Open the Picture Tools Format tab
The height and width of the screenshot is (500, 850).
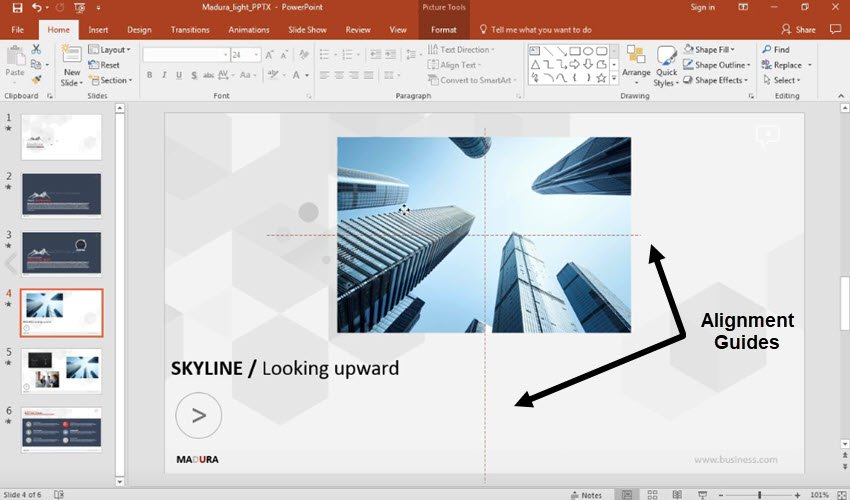[443, 30]
